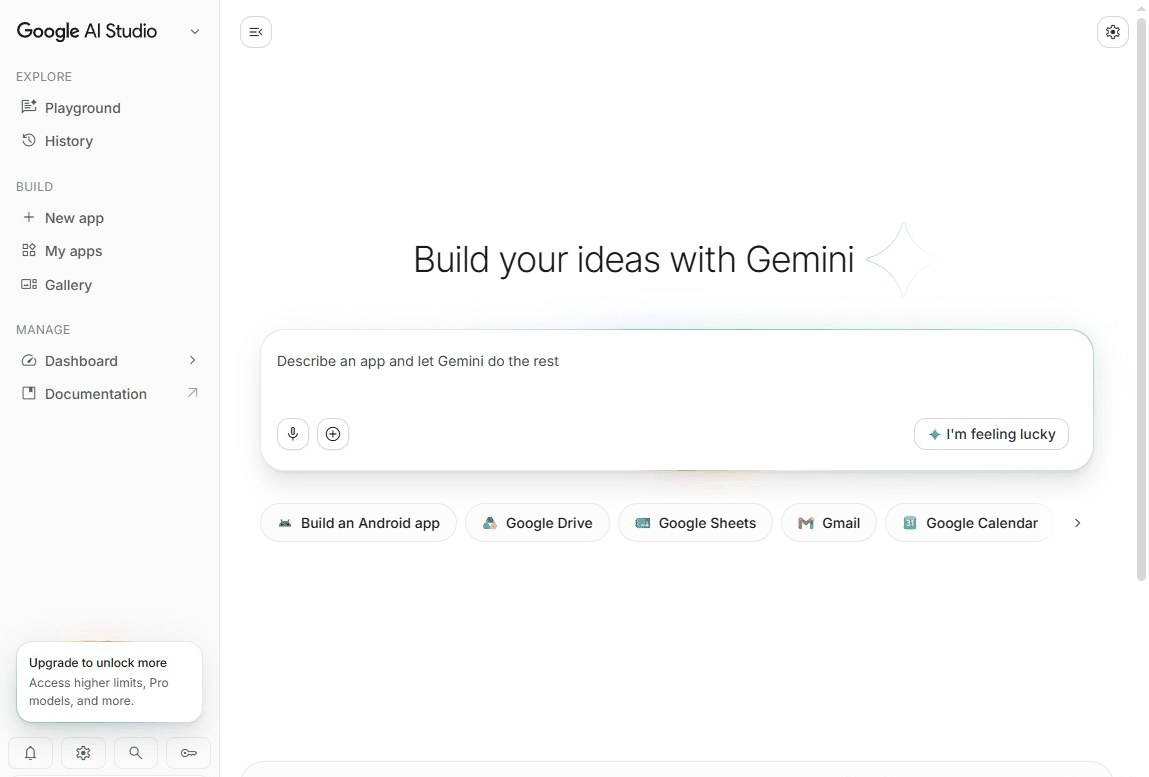
Task: Click the History clock icon
Action: point(29,140)
